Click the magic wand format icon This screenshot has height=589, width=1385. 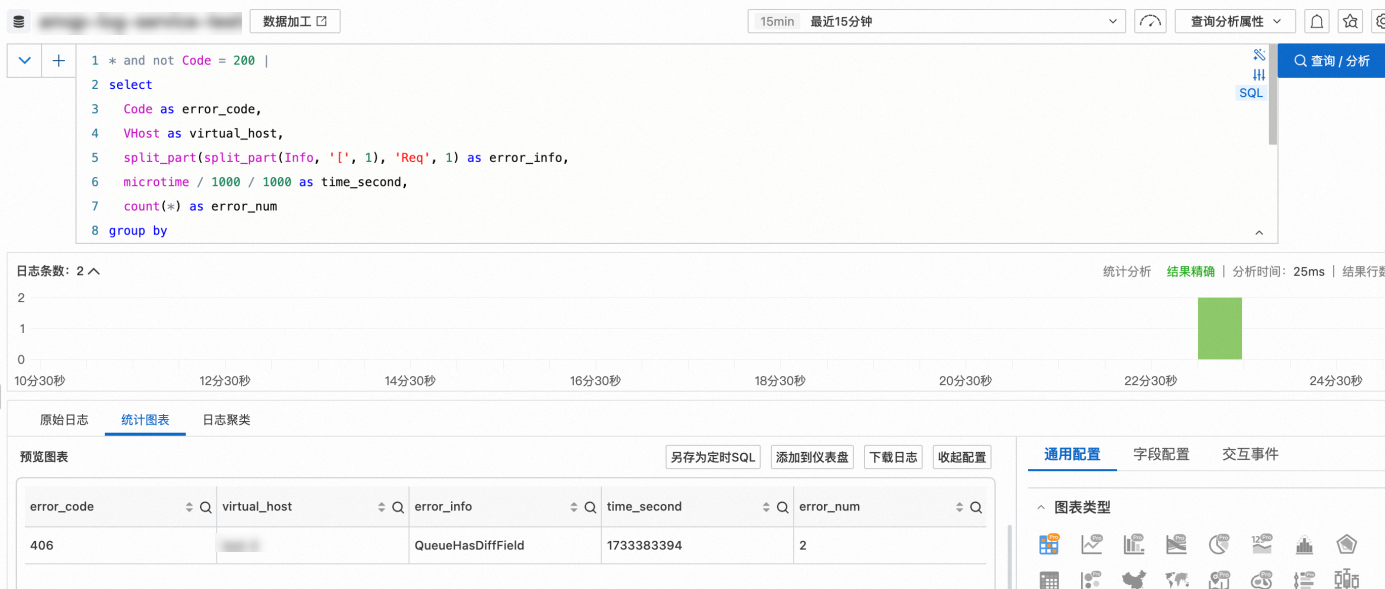coord(1258,55)
